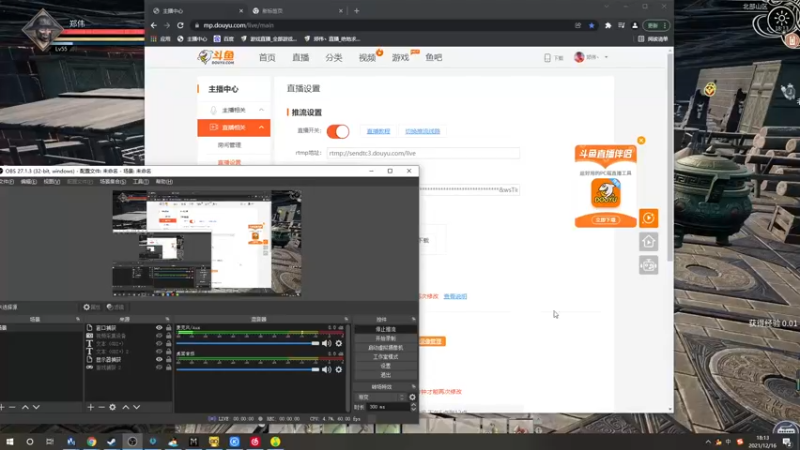Collapse the orange 直播相关 sidebar section

click(261, 128)
